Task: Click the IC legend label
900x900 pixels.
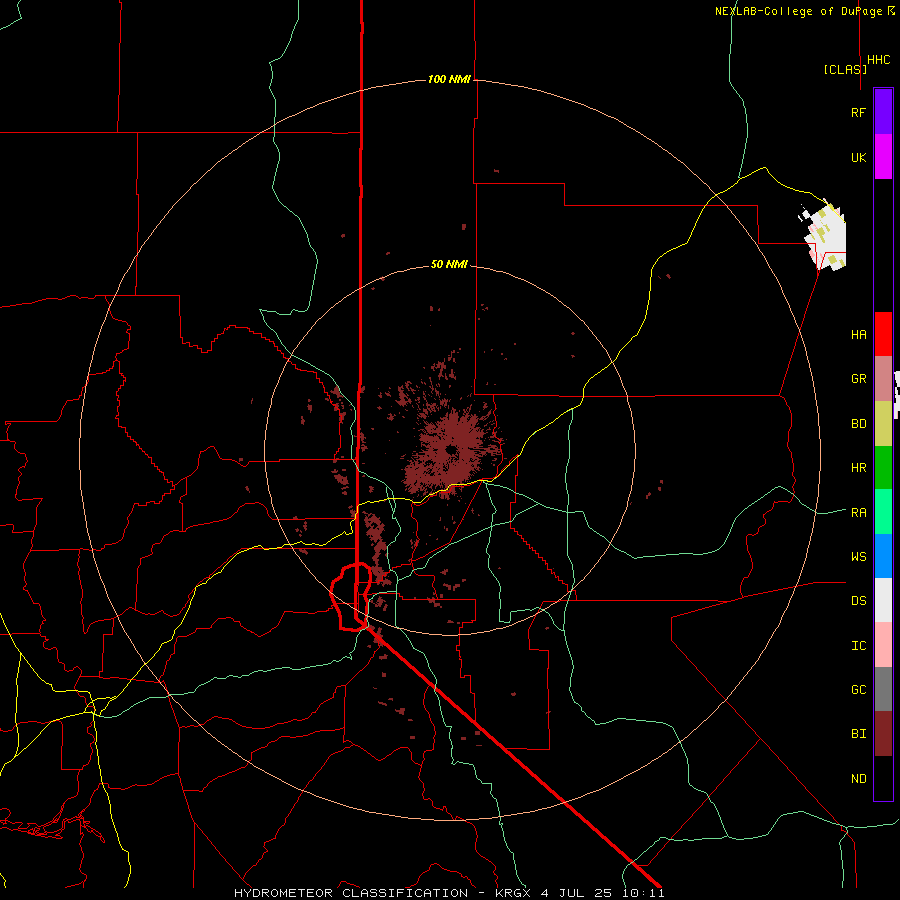Action: coord(858,646)
